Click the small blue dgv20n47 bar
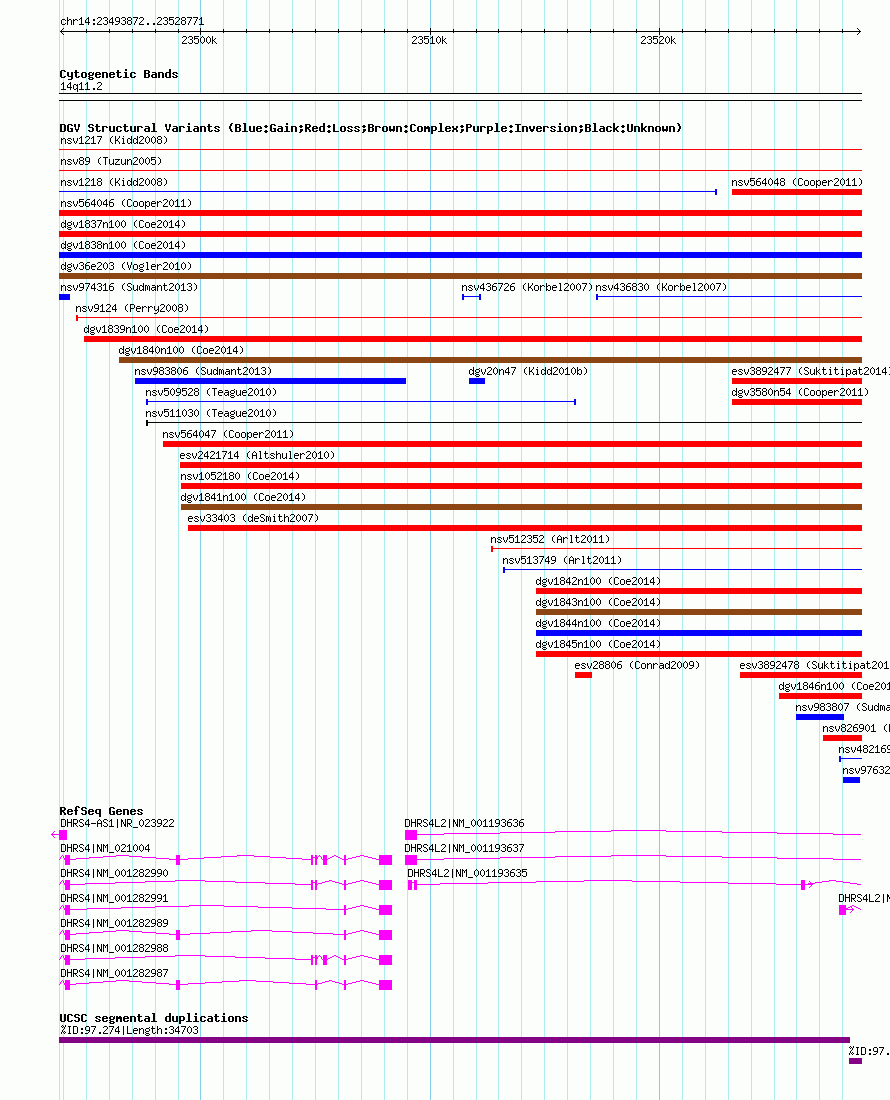Viewport: 890px width, 1100px height. (x=477, y=382)
